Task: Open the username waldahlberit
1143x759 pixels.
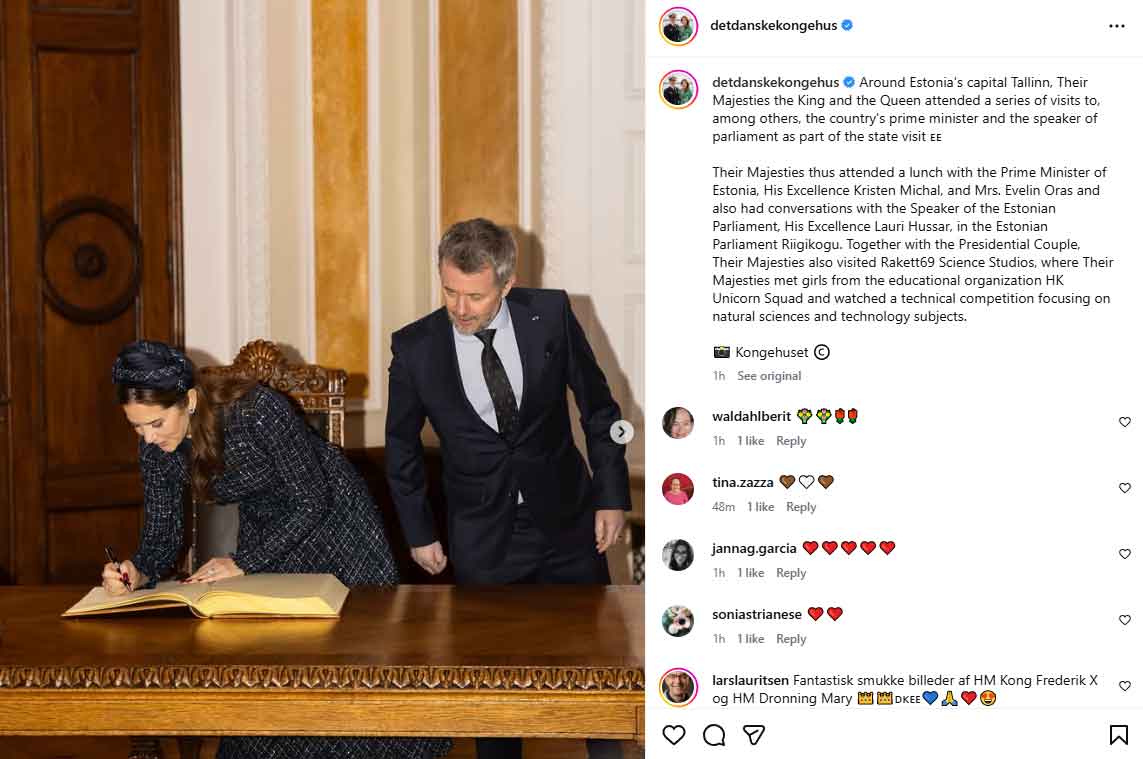Action: pyautogui.click(x=752, y=416)
